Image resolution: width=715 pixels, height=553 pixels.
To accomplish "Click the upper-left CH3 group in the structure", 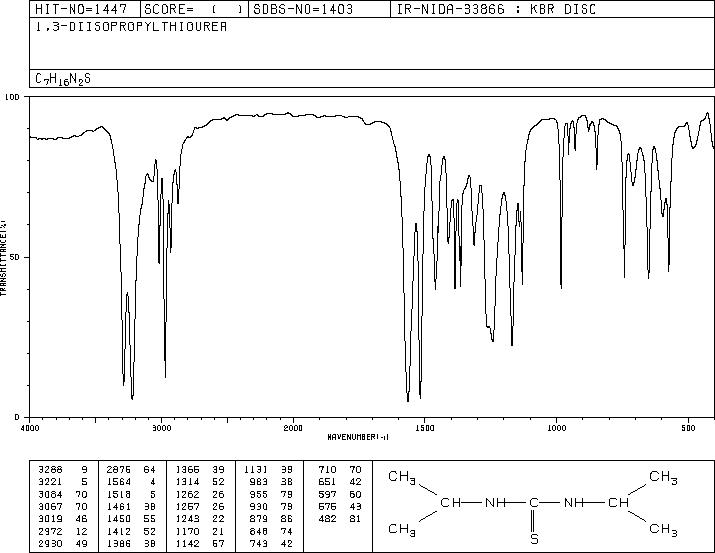I will click(x=402, y=477).
